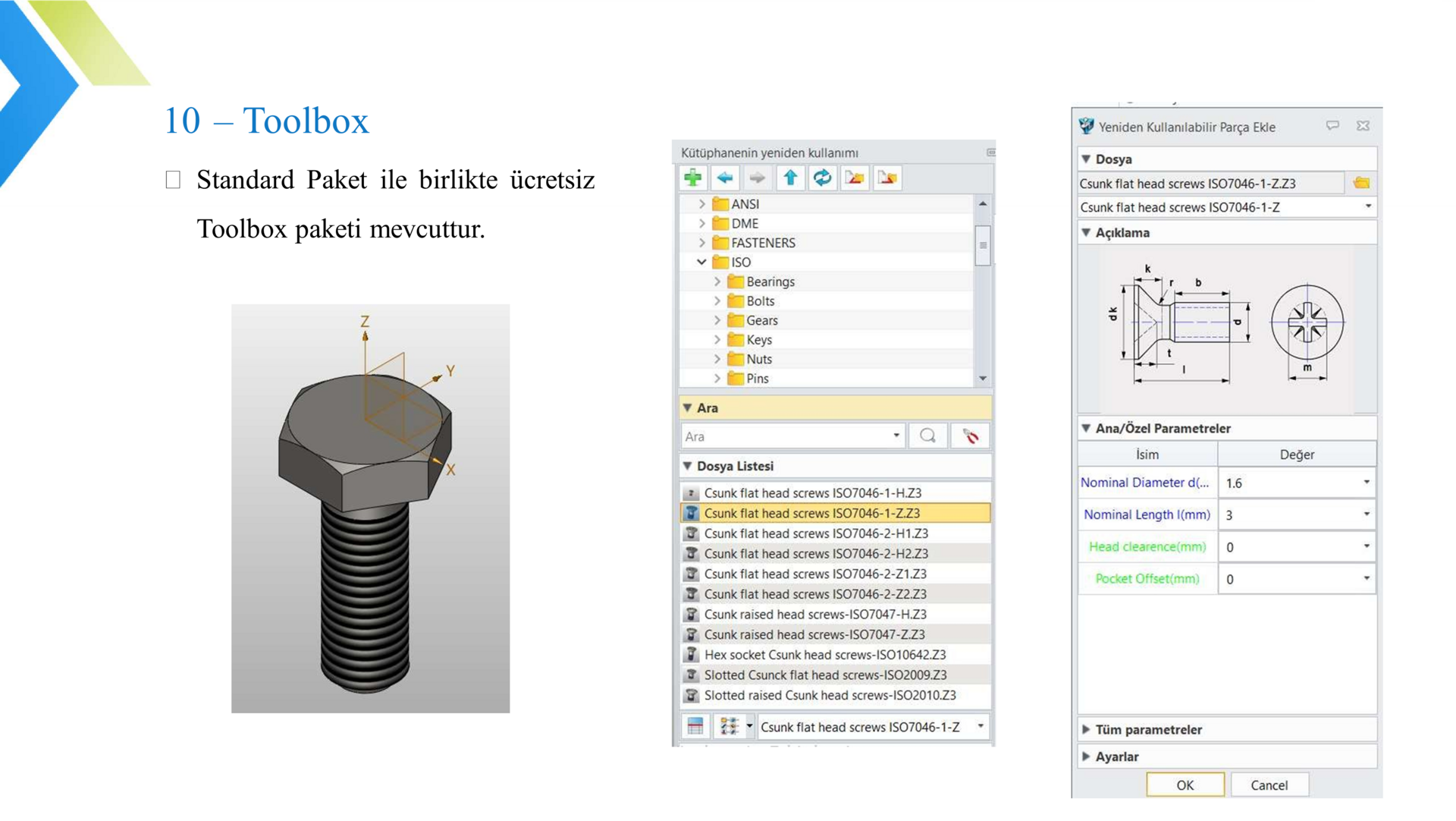Open the Nominal Length value dropdown

point(1366,514)
